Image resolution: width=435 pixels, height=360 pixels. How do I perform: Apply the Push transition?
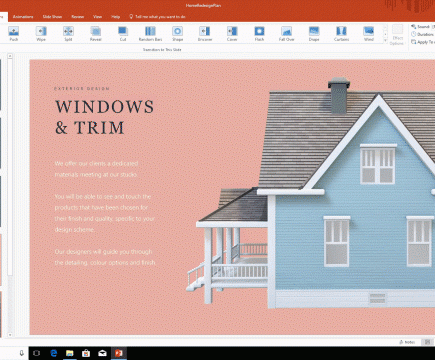[x=14, y=34]
